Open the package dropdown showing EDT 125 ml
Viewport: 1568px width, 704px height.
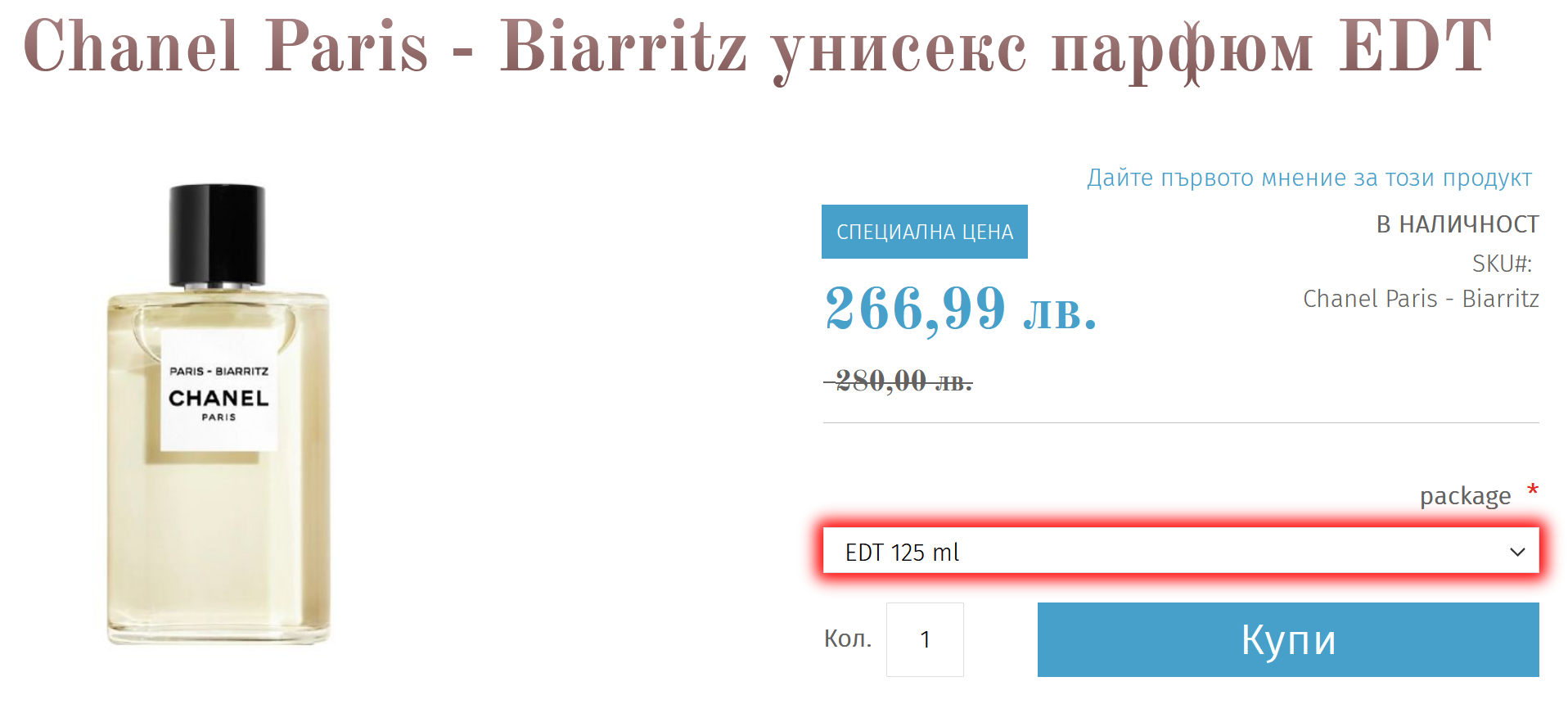point(1179,552)
